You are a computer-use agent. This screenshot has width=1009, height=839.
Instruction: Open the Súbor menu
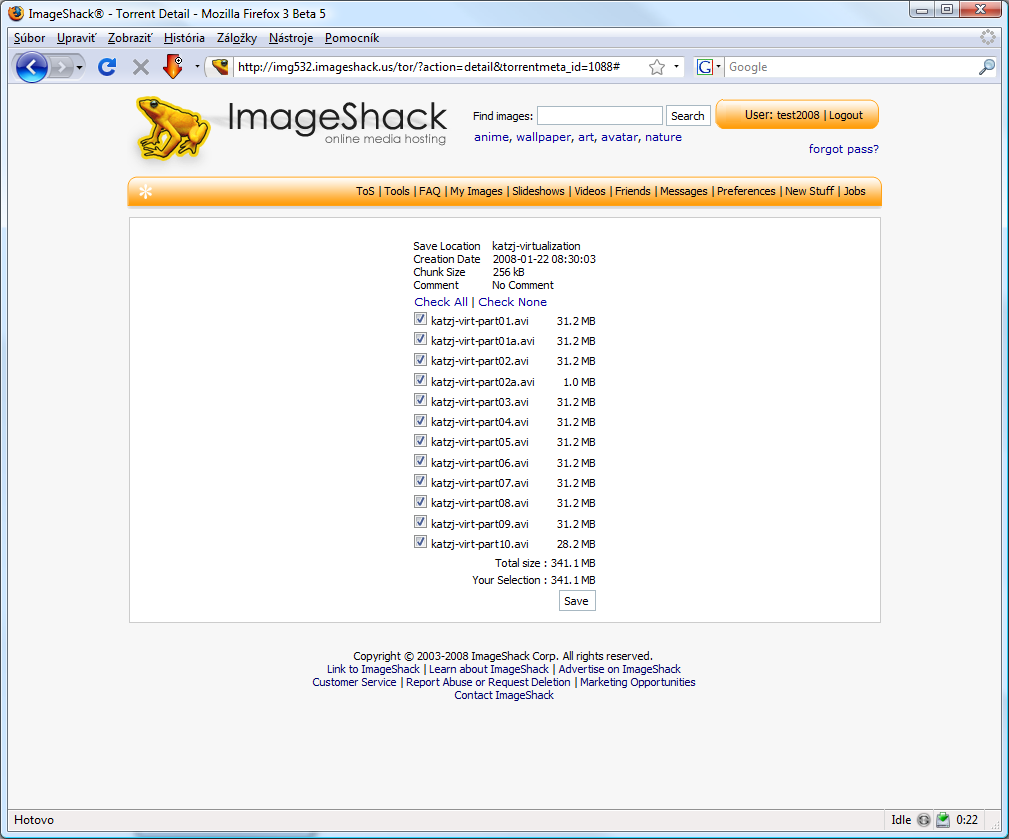[x=30, y=38]
